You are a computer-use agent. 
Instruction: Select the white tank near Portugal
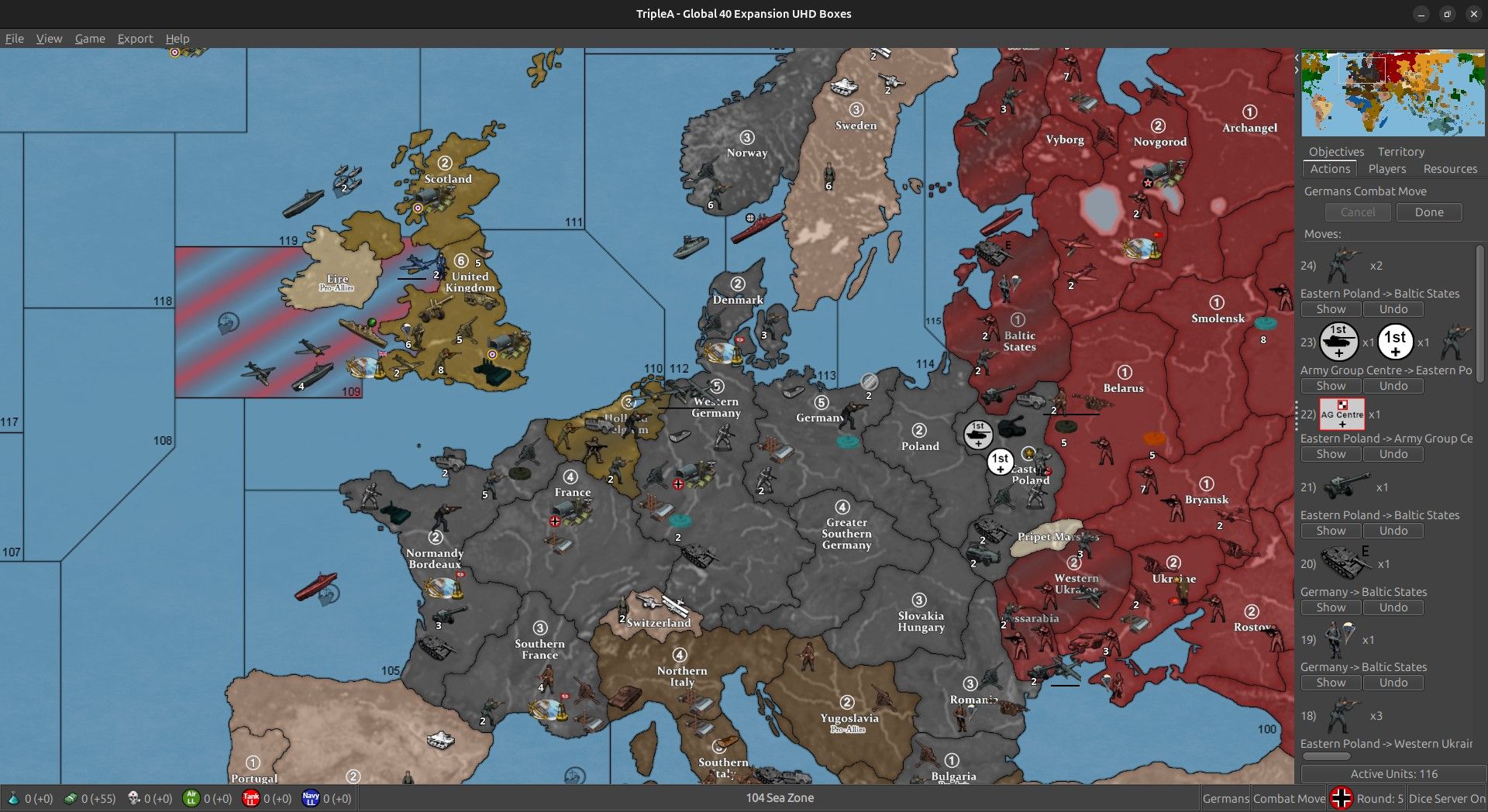click(x=440, y=740)
